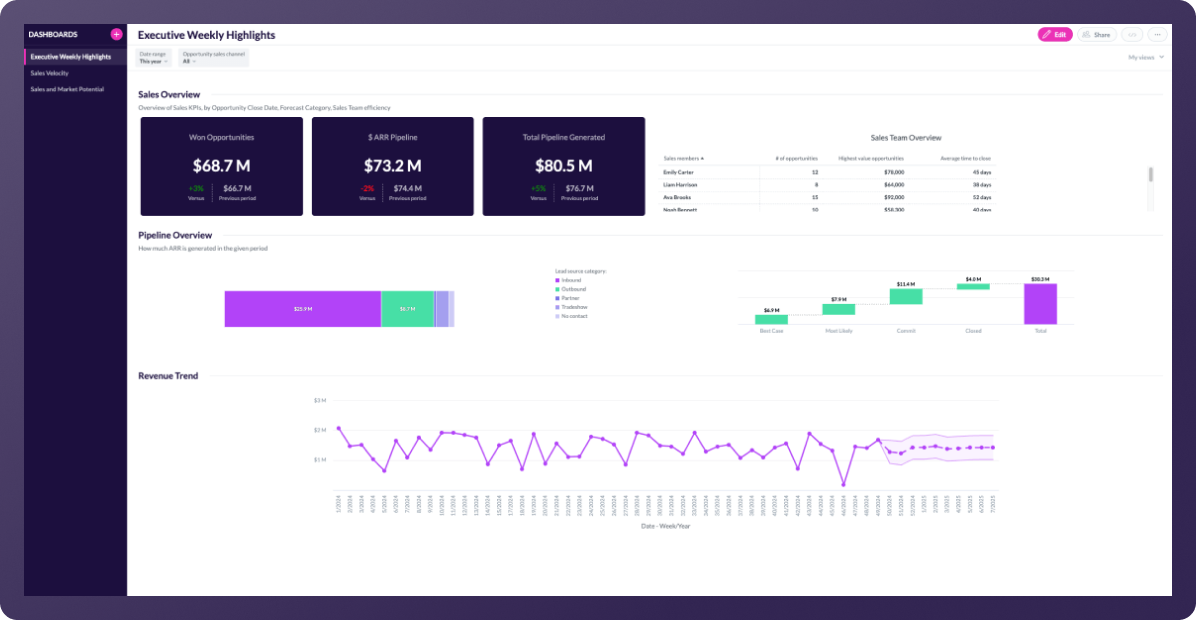Open the My views dropdown
The width and height of the screenshot is (1196, 620).
click(1141, 57)
